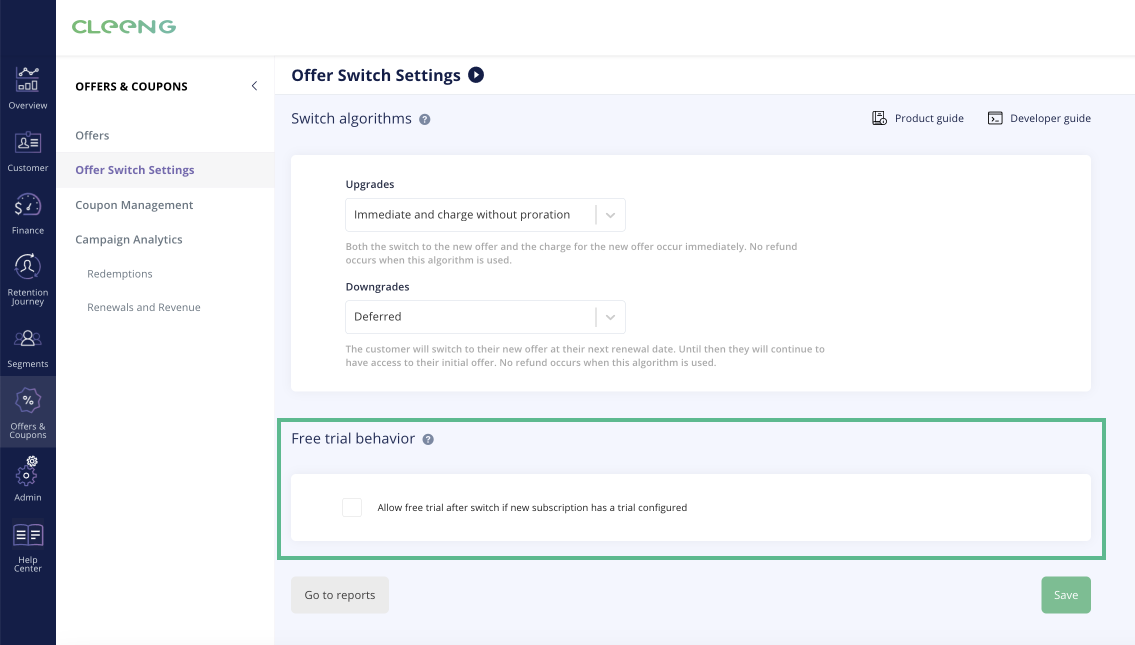This screenshot has width=1135, height=645.
Task: Open the Upgrades algorithm dropdown
Action: (x=485, y=215)
